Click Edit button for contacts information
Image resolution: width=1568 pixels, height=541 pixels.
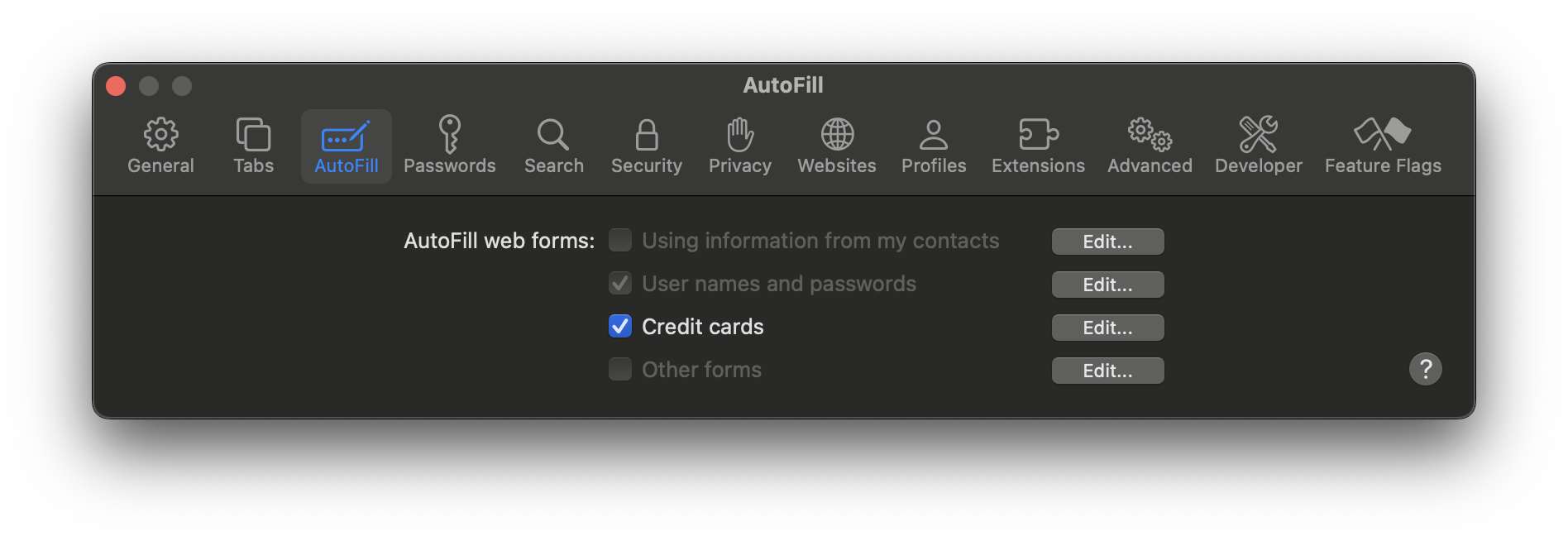pyautogui.click(x=1107, y=242)
